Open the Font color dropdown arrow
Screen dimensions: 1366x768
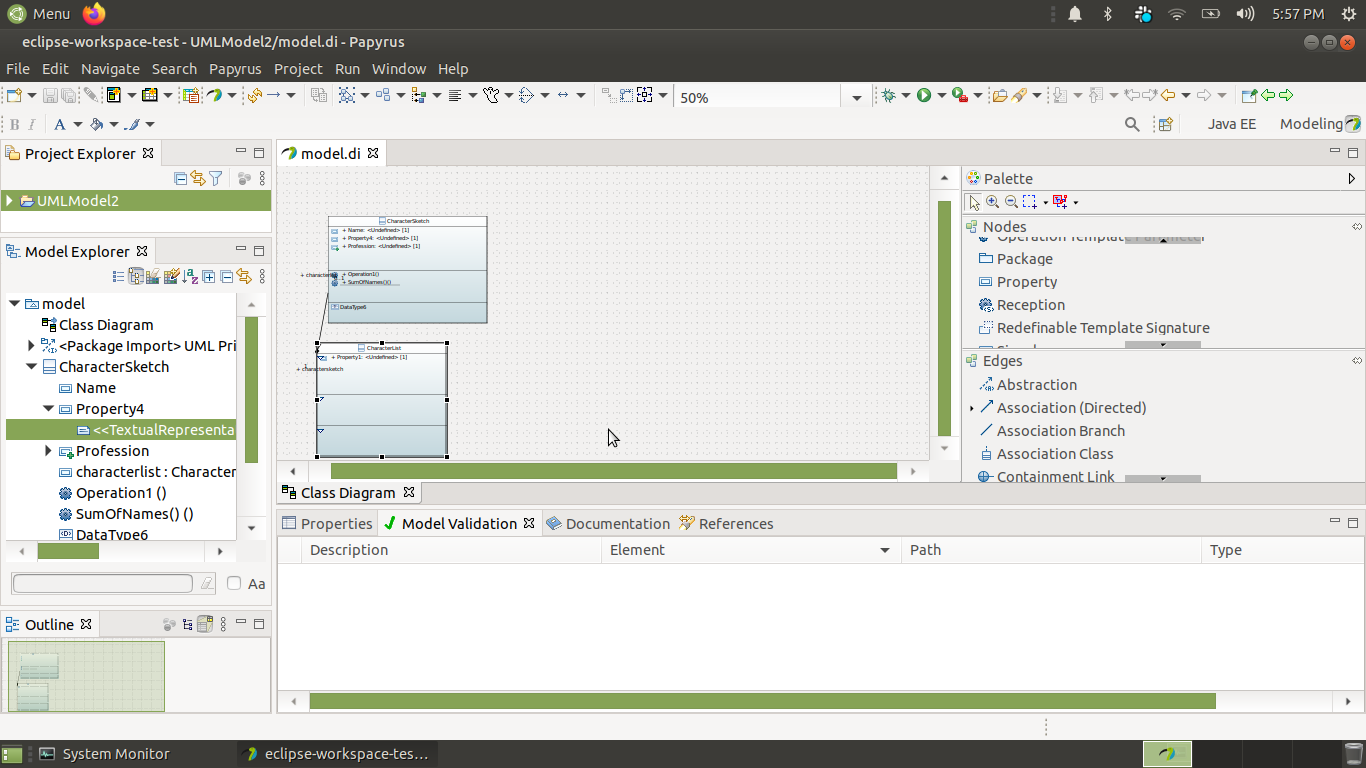tap(77, 124)
